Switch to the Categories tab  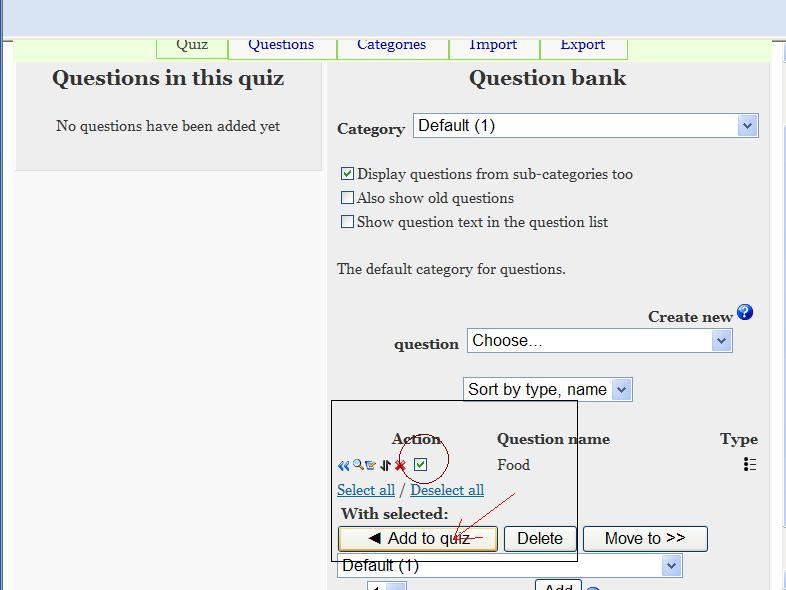pos(391,45)
